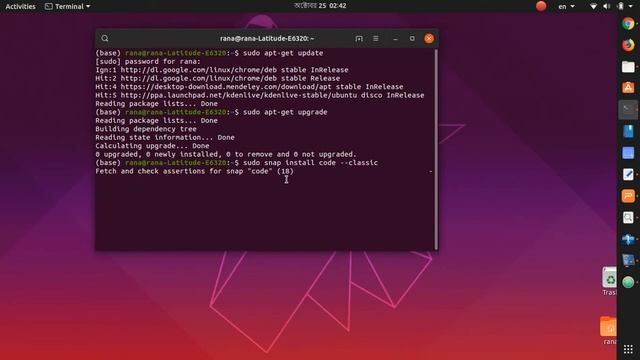Click the battery icon in top bar
Screen dimensions: 640x360
620,6
